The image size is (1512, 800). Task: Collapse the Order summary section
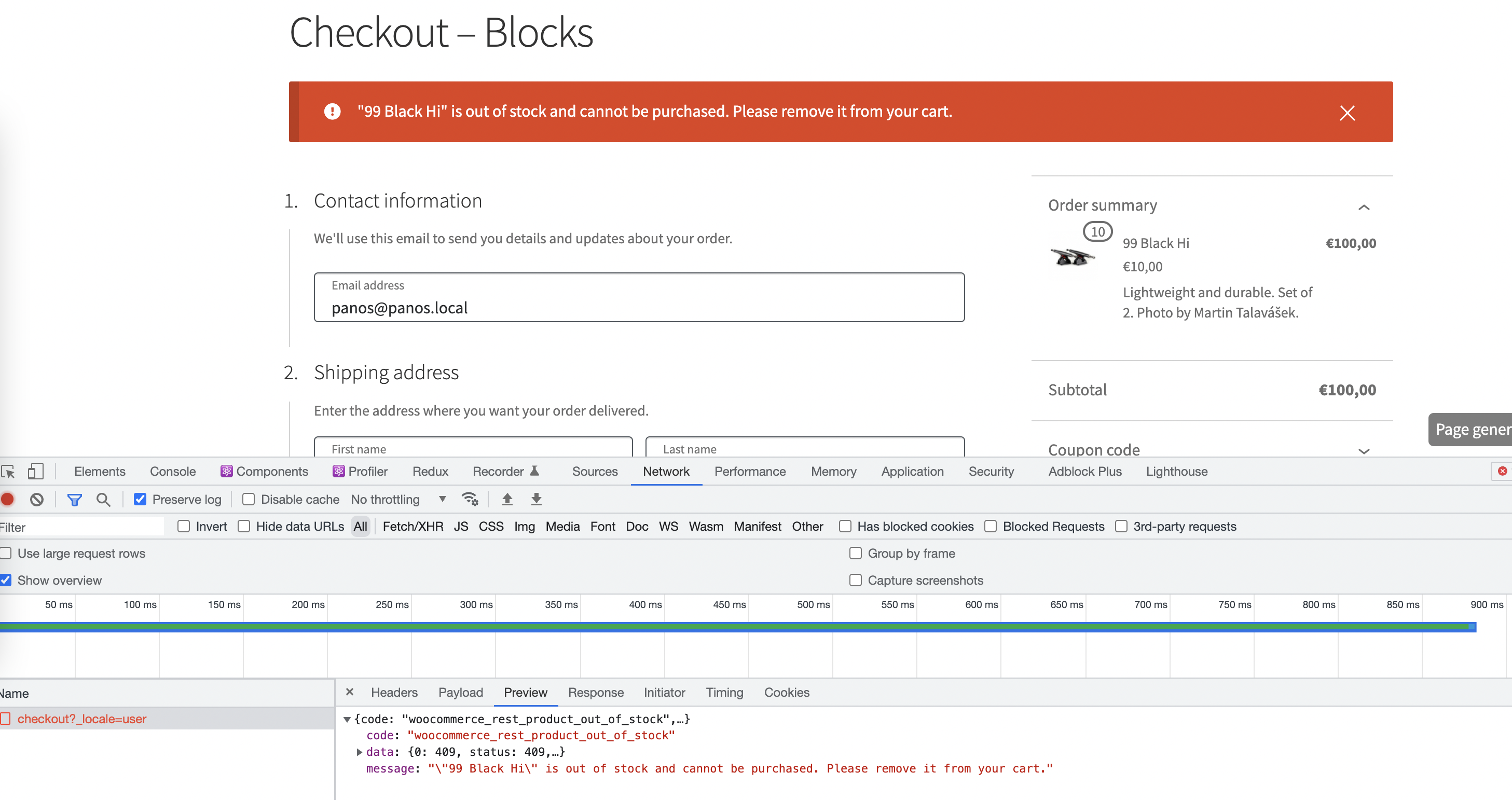point(1364,206)
